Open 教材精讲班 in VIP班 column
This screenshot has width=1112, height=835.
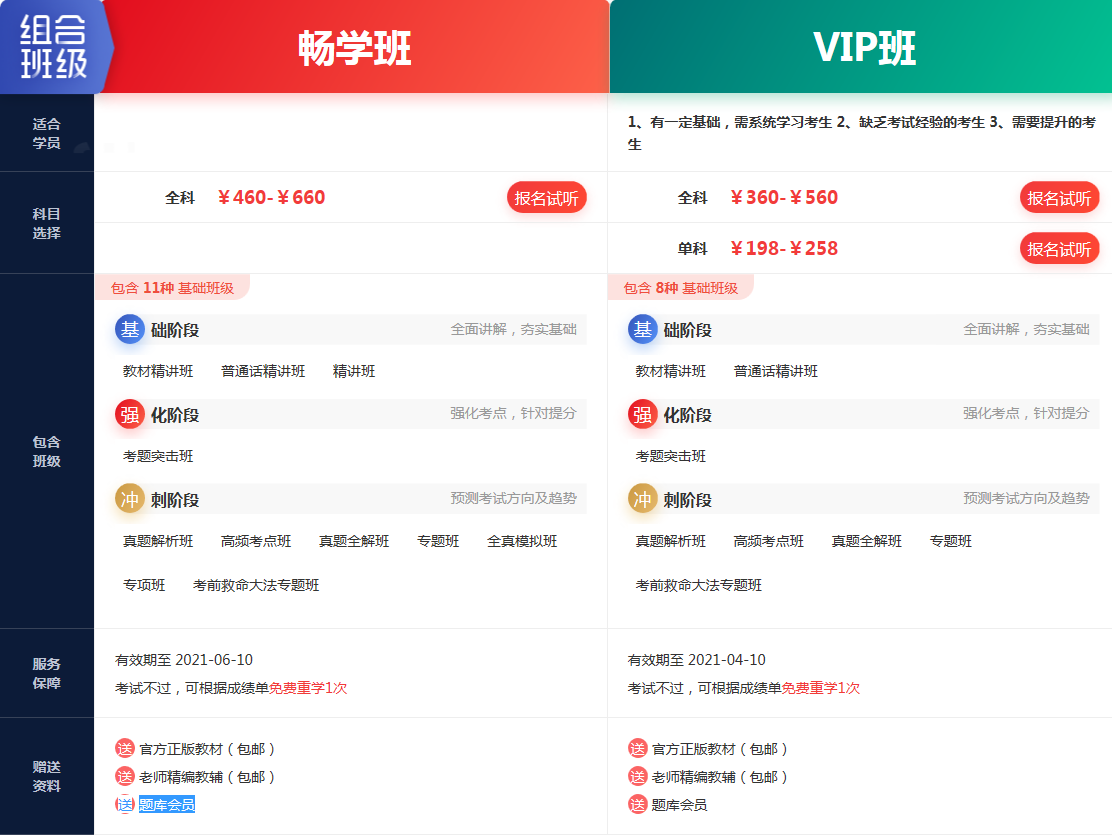point(671,371)
